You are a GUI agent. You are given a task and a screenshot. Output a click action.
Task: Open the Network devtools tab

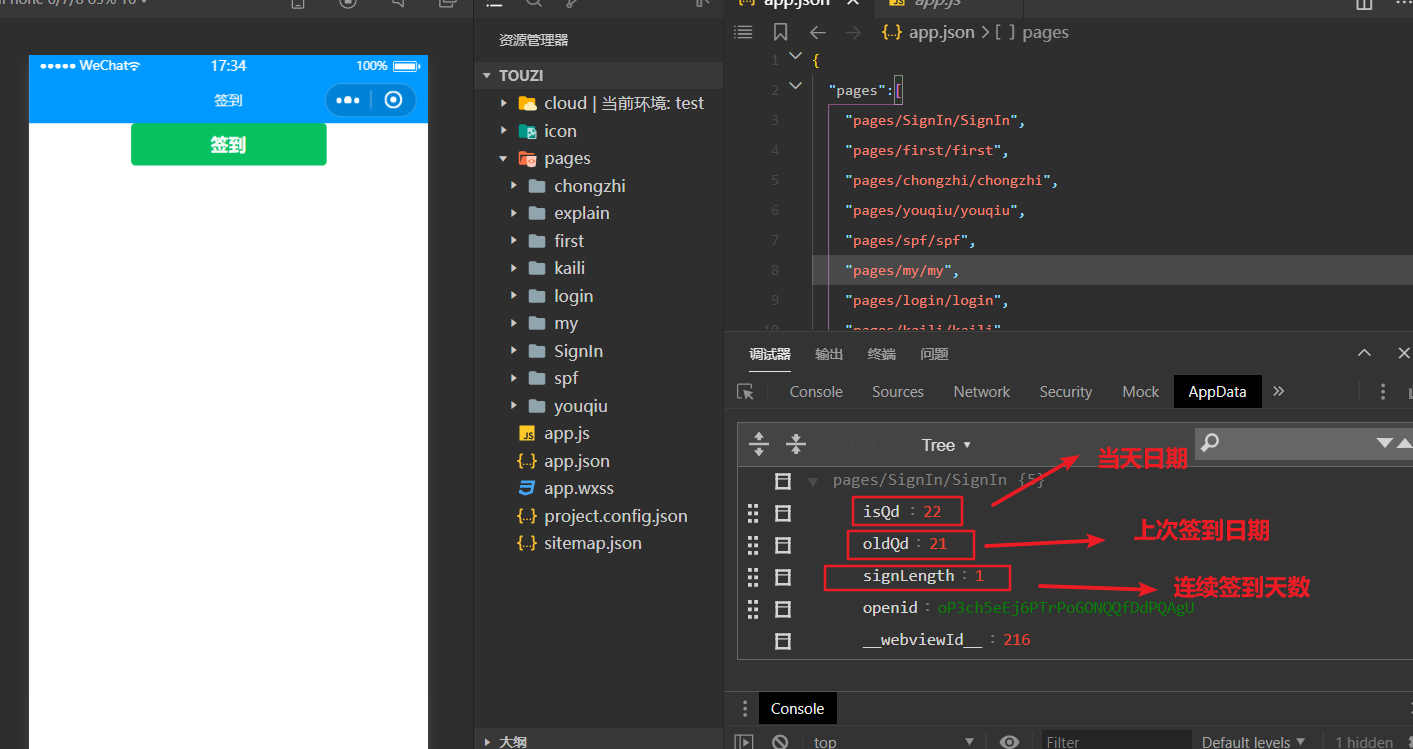[982, 392]
